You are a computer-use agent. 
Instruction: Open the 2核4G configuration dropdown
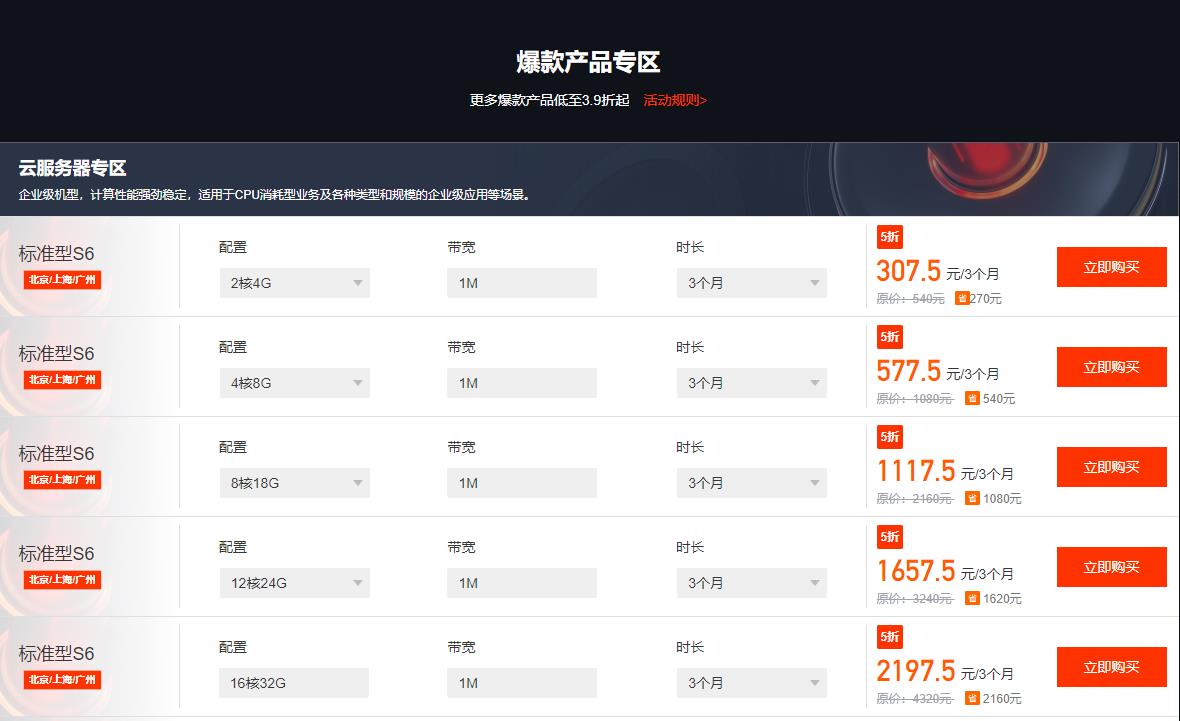click(x=294, y=283)
